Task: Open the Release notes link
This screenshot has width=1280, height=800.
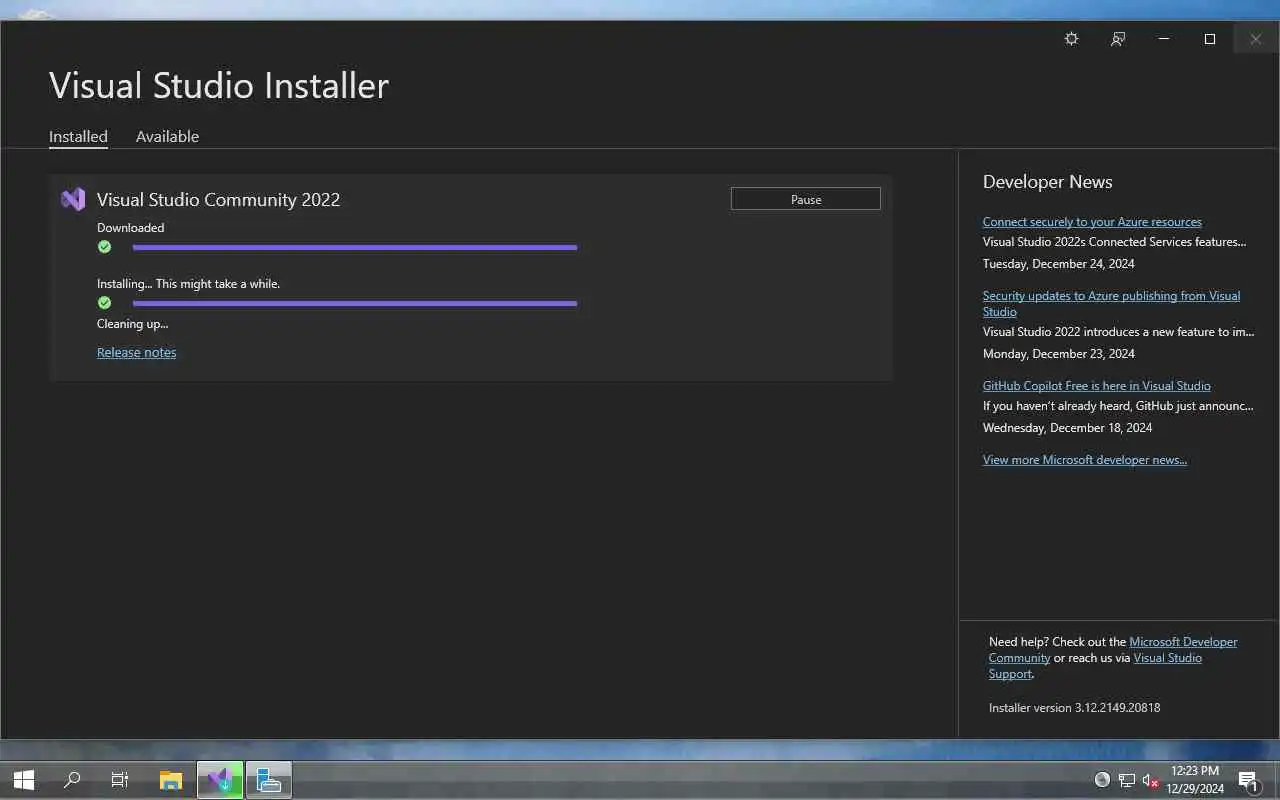Action: (x=137, y=352)
